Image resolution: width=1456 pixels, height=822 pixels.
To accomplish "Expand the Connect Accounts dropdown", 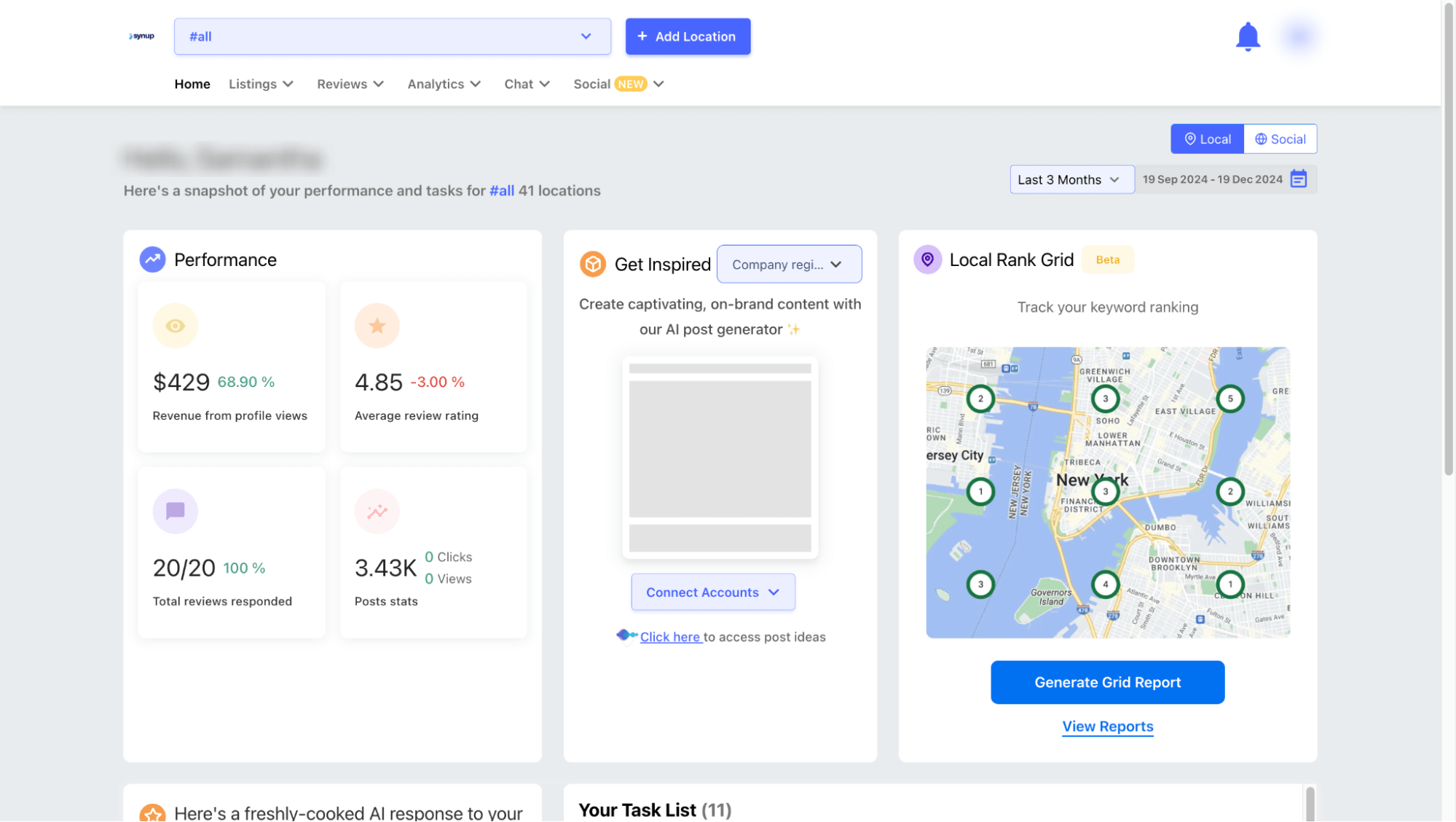I will coord(712,592).
